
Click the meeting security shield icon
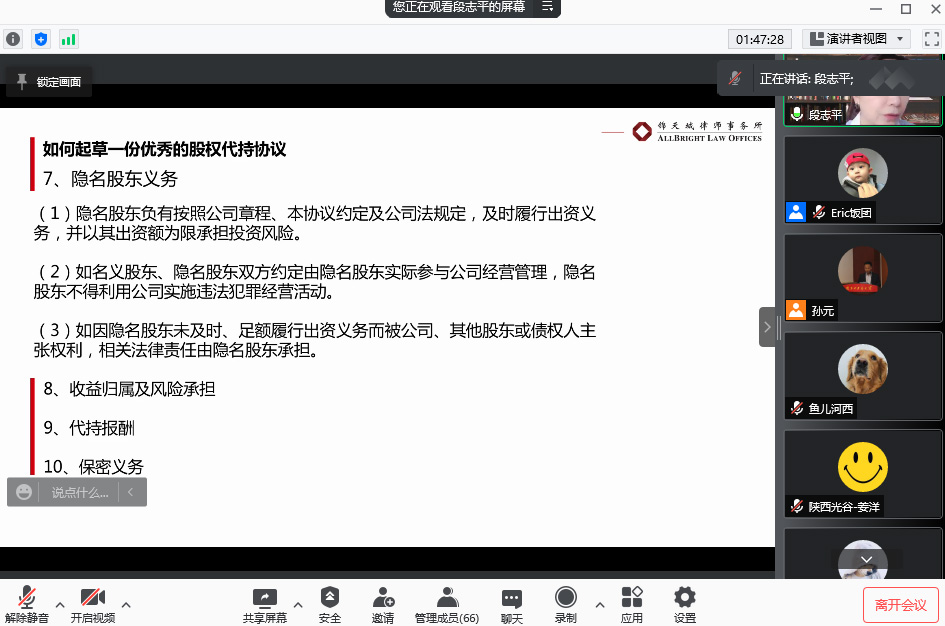point(40,38)
